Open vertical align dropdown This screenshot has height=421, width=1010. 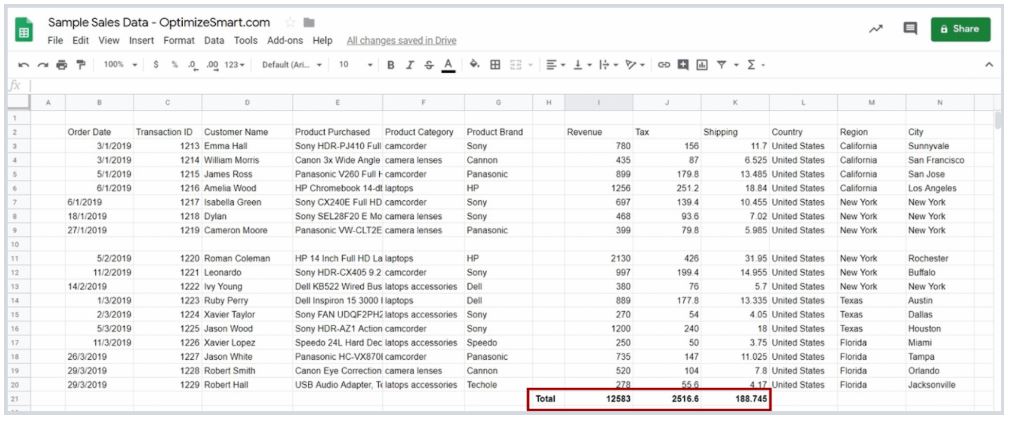click(x=582, y=65)
